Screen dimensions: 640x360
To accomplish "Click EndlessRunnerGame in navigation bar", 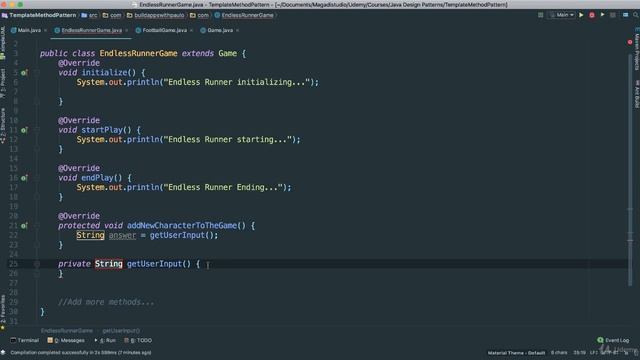I will tap(244, 15).
